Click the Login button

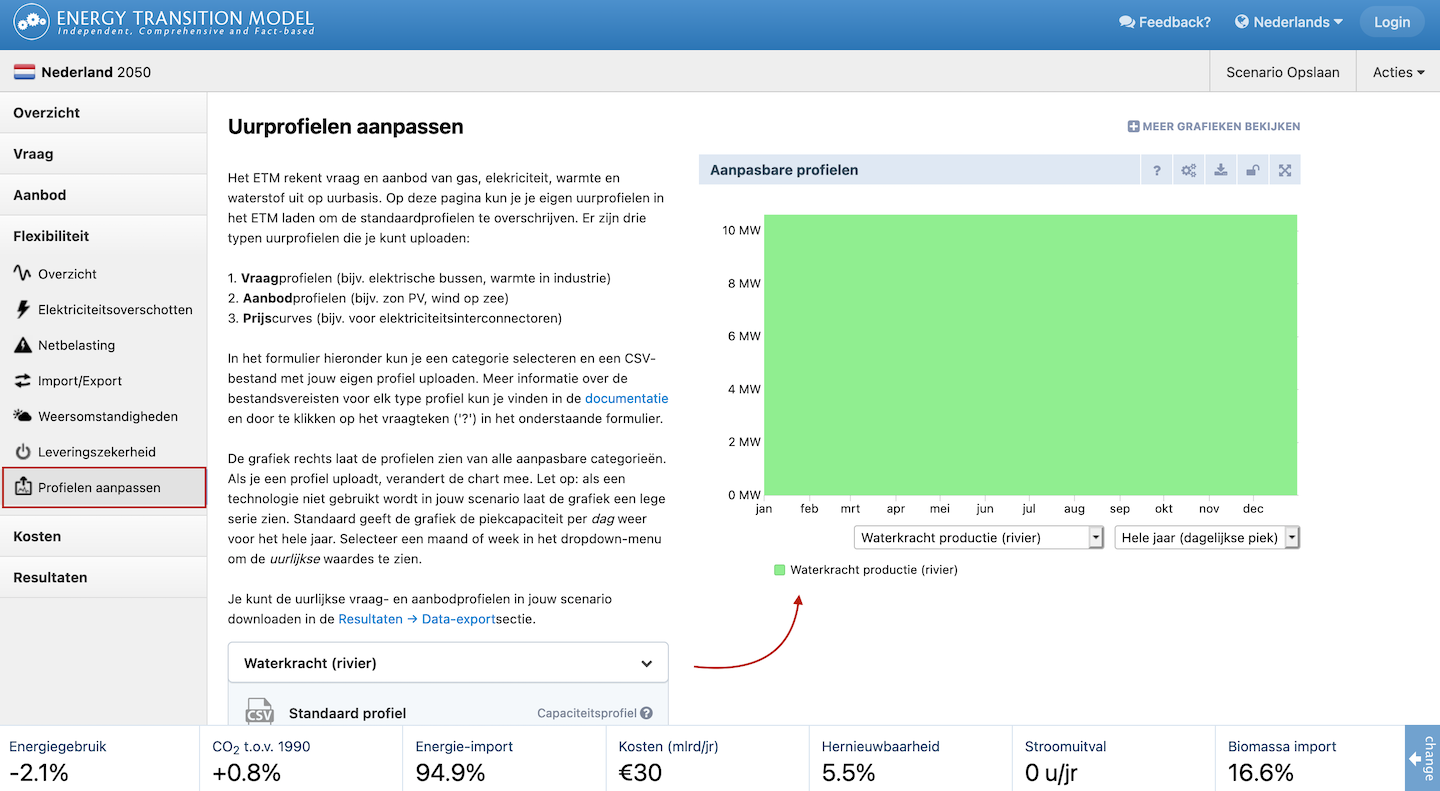click(x=1392, y=22)
